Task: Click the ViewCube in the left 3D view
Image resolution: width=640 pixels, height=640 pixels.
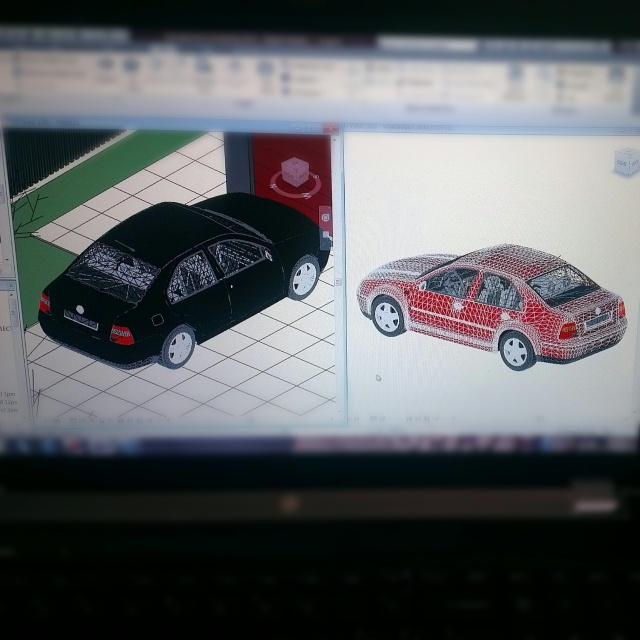Action: click(x=295, y=171)
